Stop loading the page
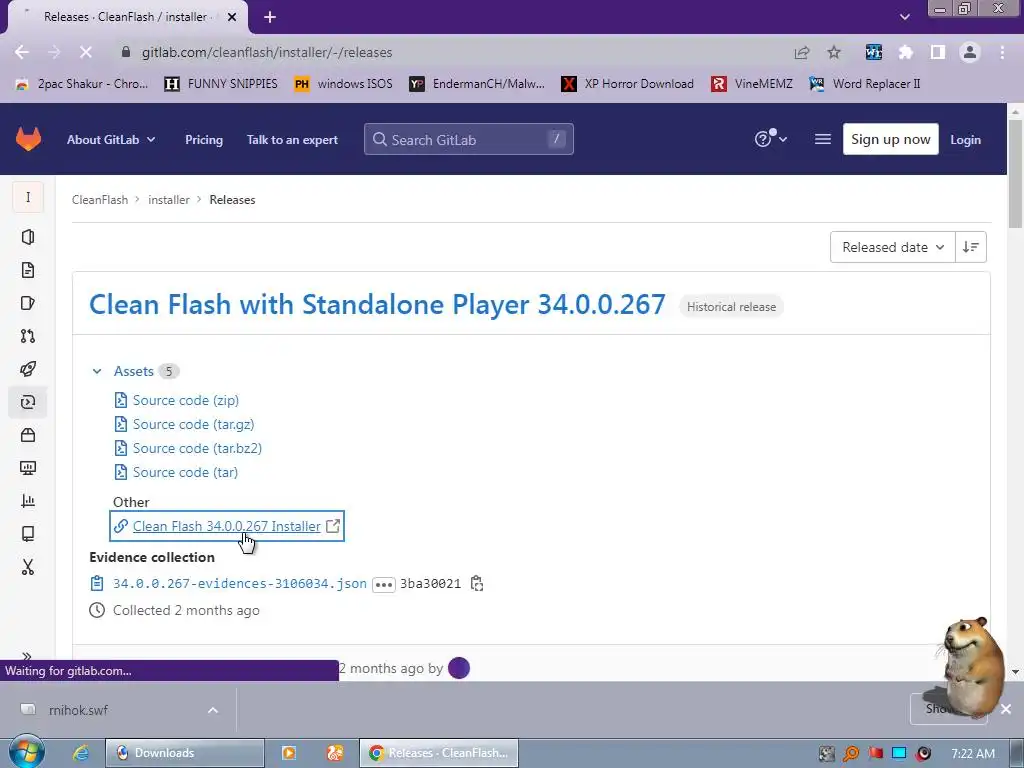 [86, 52]
